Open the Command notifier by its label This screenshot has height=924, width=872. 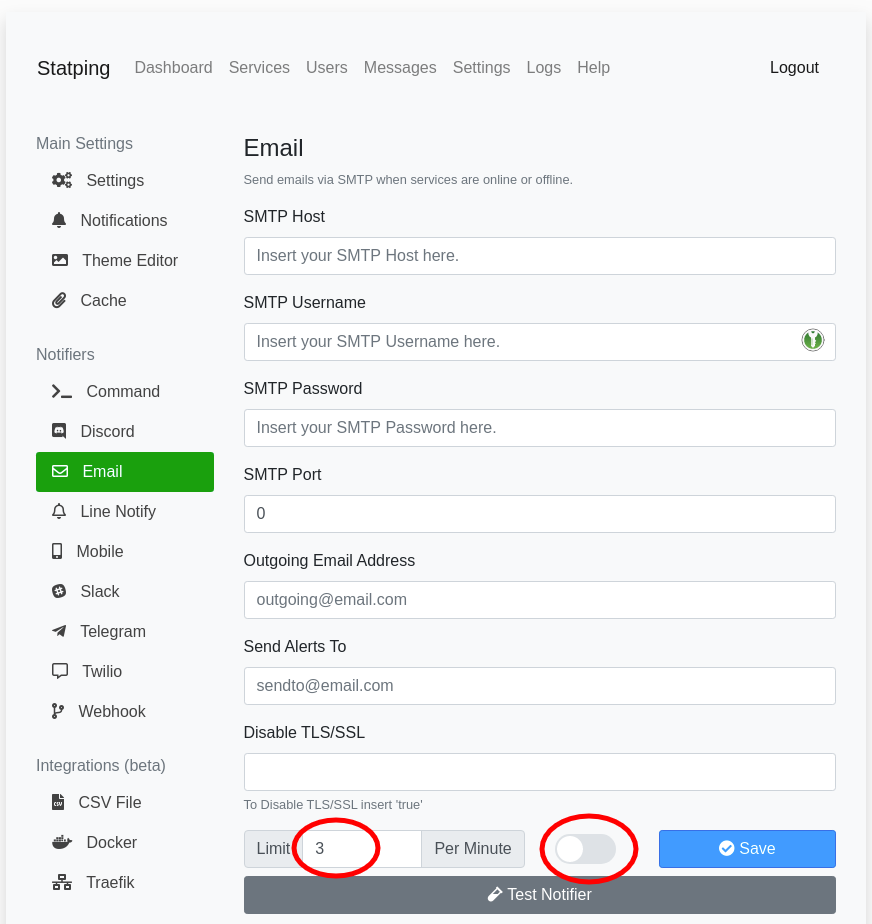coord(123,391)
